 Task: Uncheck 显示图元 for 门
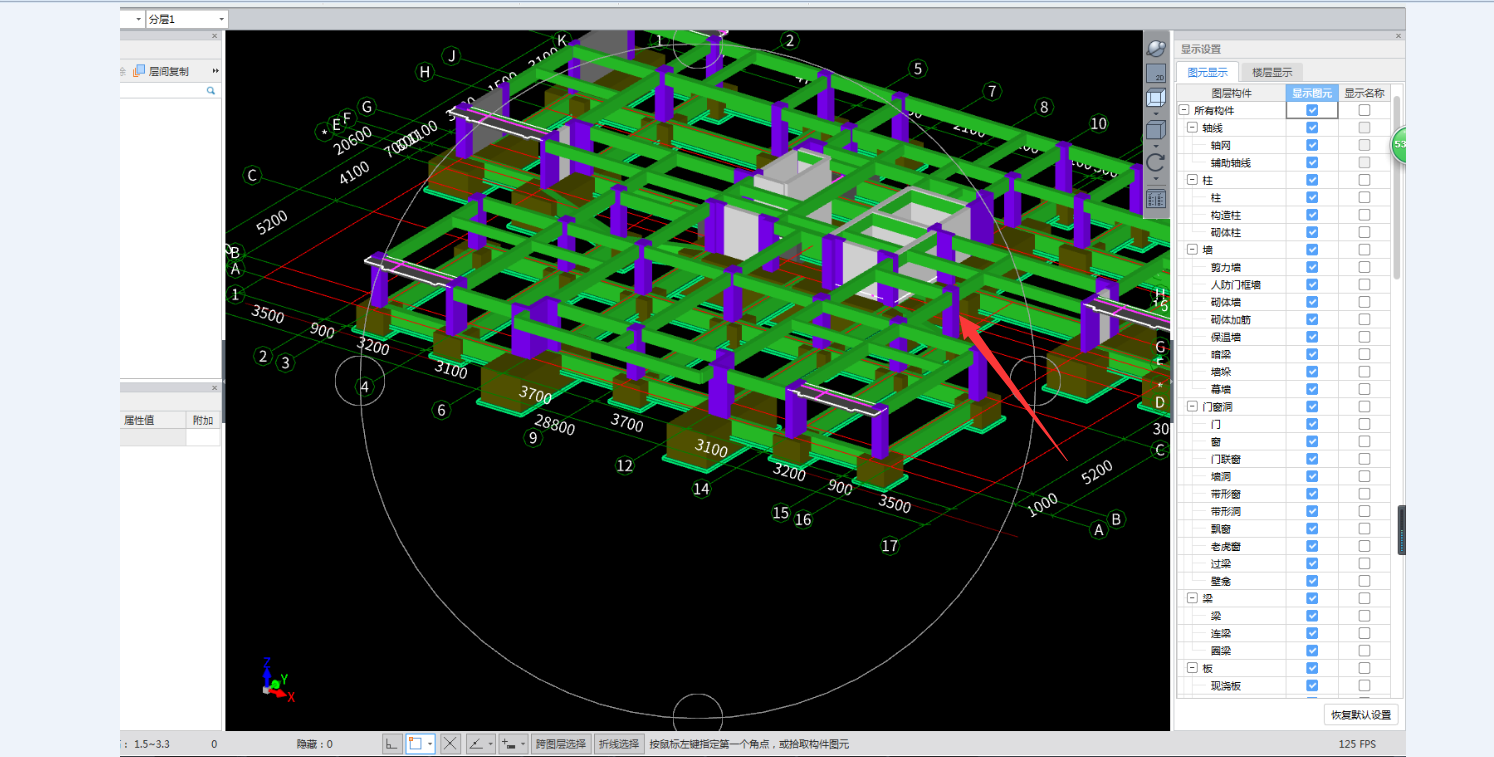[1312, 424]
